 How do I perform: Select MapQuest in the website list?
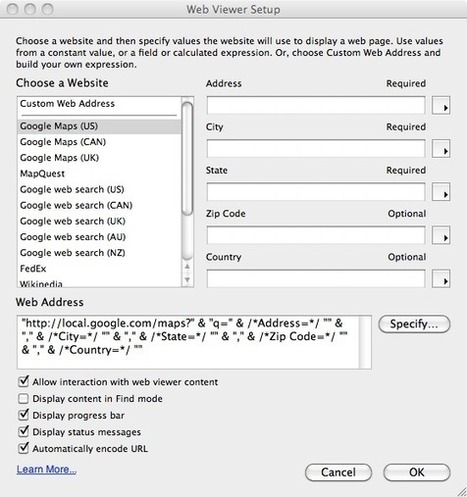click(99, 174)
